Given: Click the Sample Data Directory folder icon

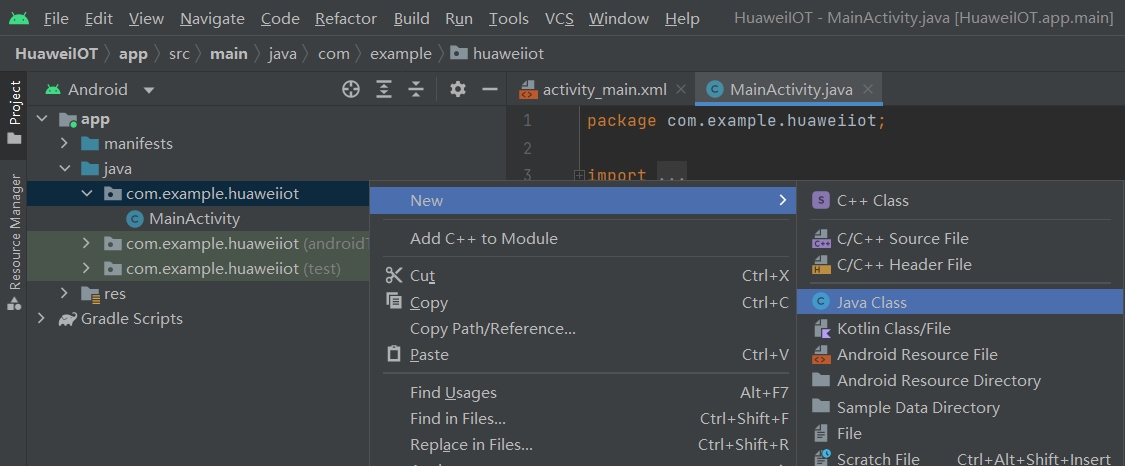Looking at the screenshot, I should tap(821, 406).
